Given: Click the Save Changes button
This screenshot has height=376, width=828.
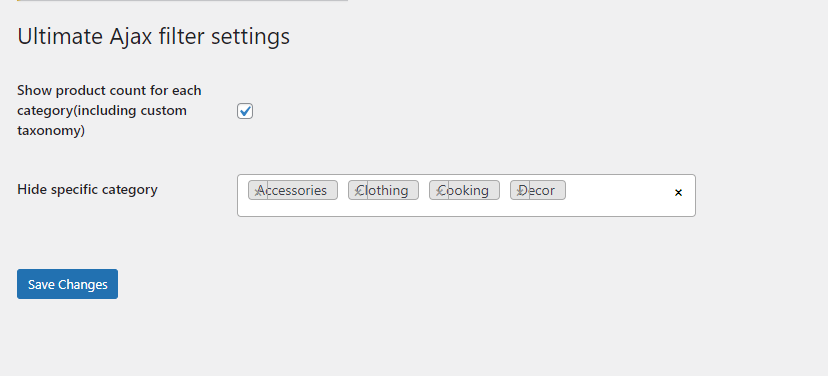Looking at the screenshot, I should coord(68,284).
